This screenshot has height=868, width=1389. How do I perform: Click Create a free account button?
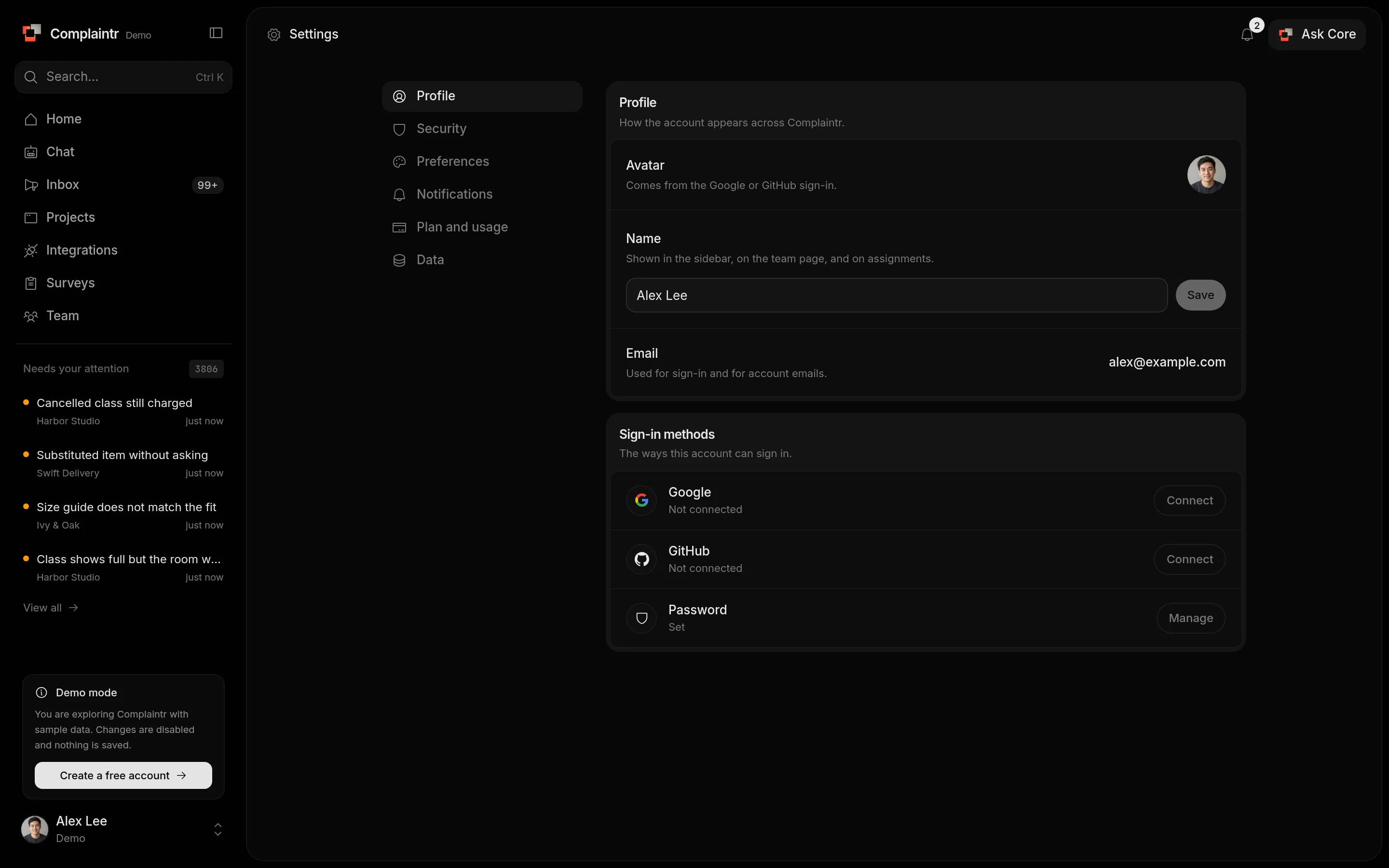click(123, 775)
